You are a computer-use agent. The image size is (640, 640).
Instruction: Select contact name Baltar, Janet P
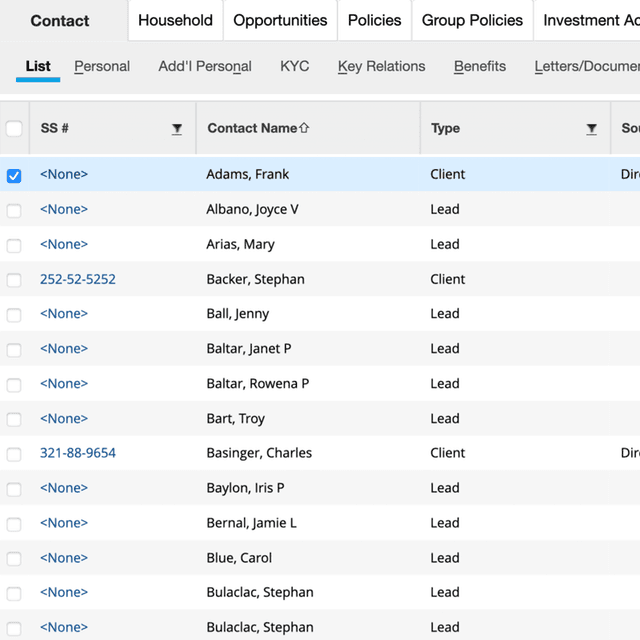tap(249, 349)
